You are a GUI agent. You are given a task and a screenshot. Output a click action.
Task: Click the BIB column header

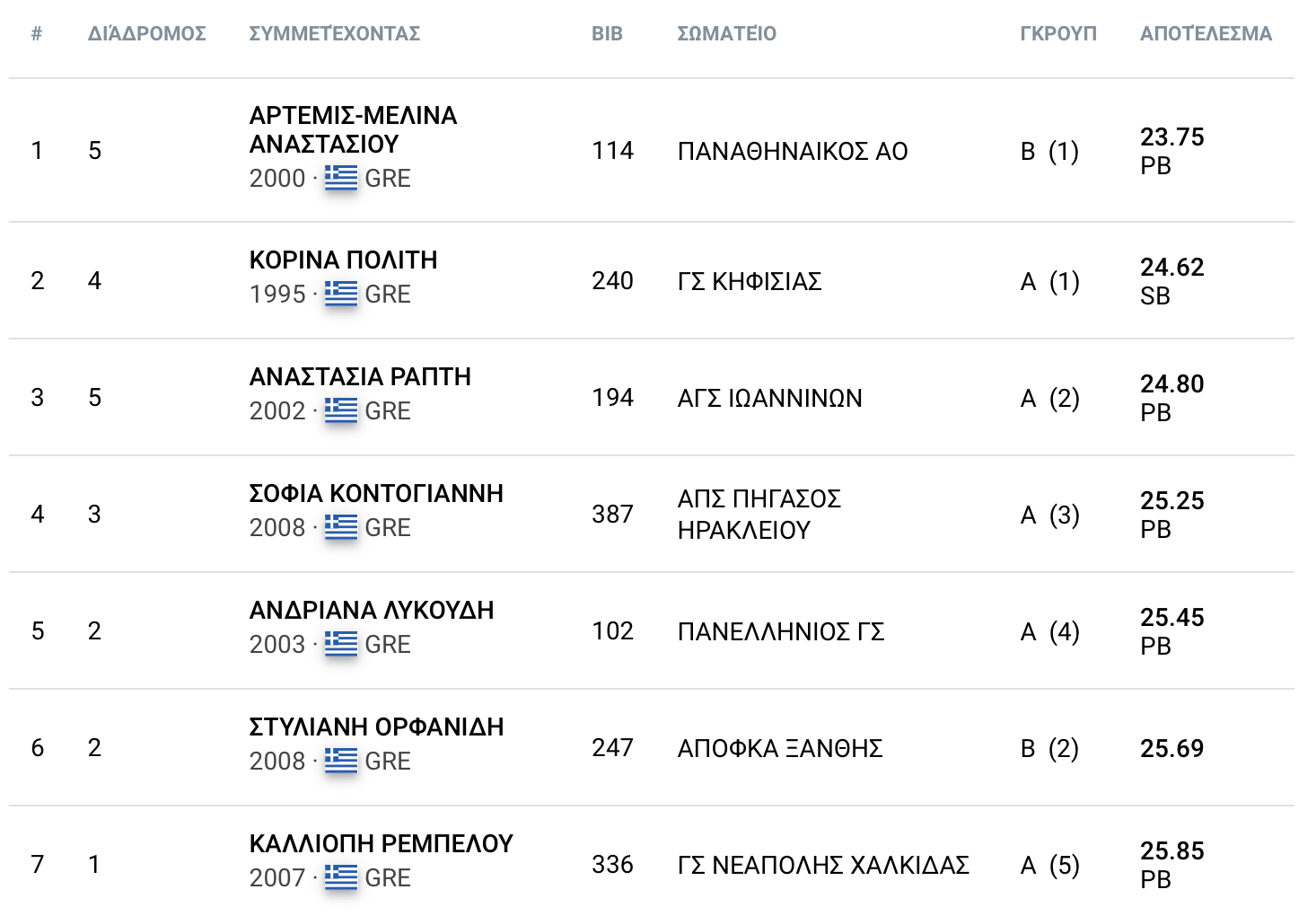pyautogui.click(x=607, y=34)
